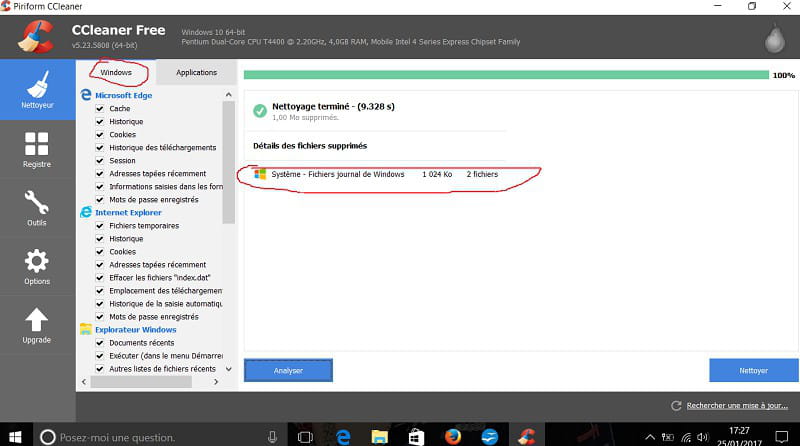The height and width of the screenshot is (446, 800).
Task: Toggle Autres listes de fichiers récents checkbox
Action: point(100,369)
